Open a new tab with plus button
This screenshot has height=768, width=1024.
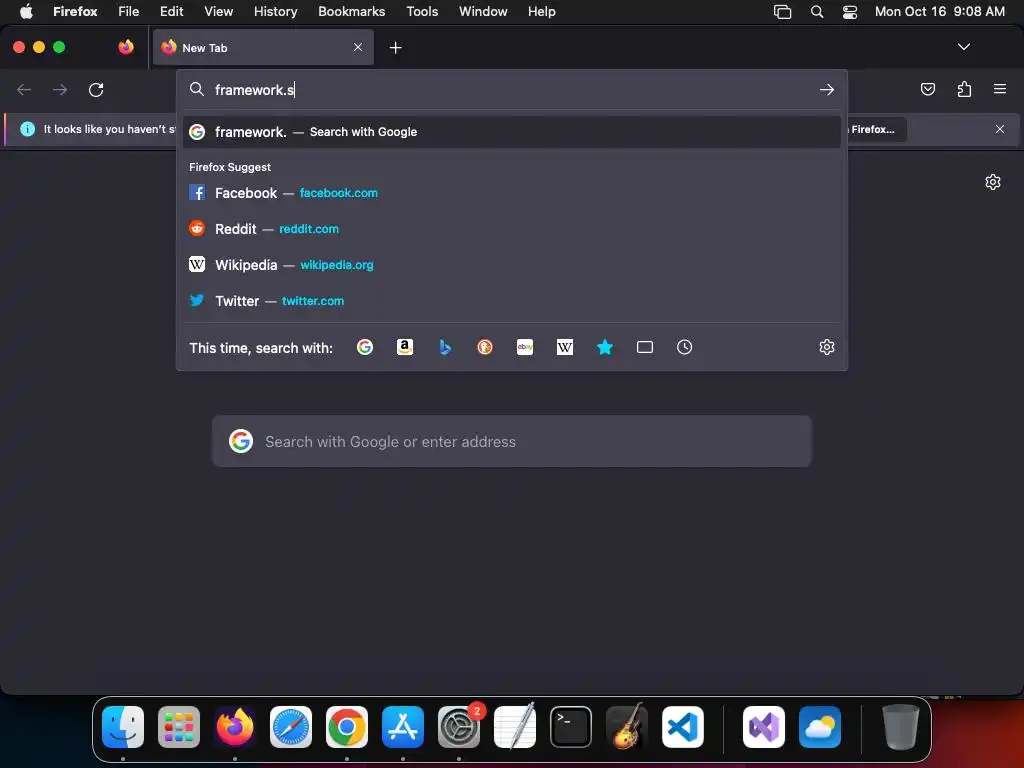pyautogui.click(x=395, y=48)
